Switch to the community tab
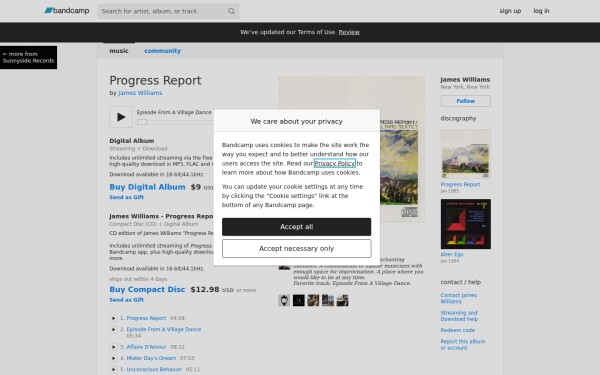600x375 pixels. 162,51
